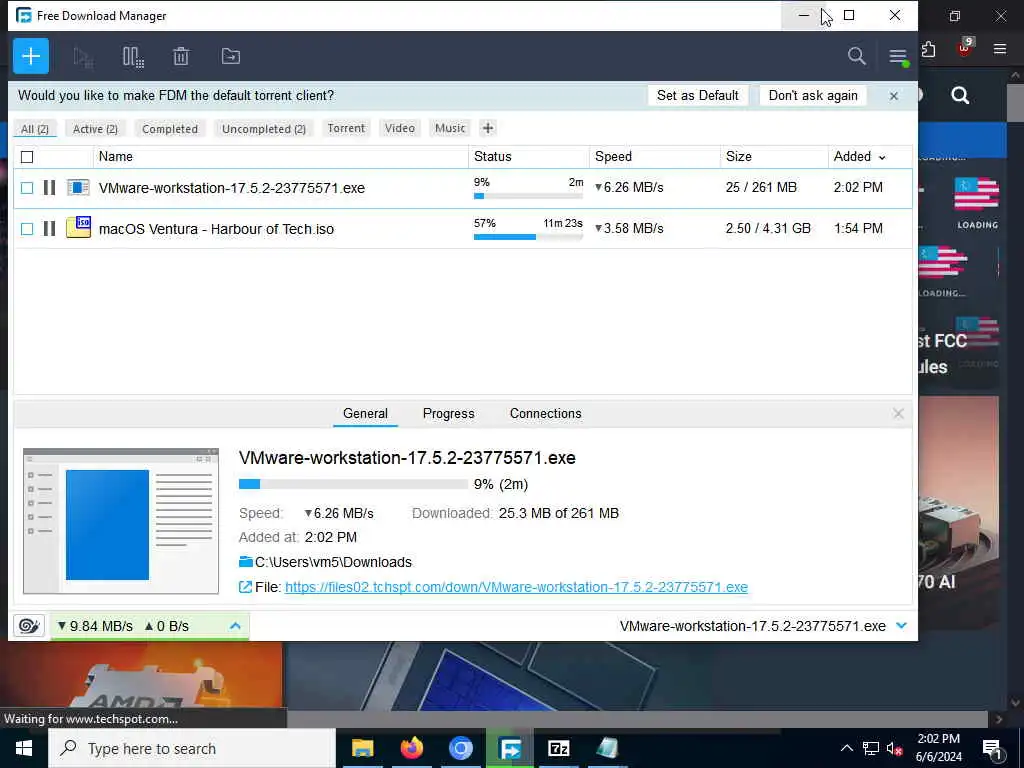Open the notification center icon
The image size is (1024, 768).
pyautogui.click(x=992, y=748)
